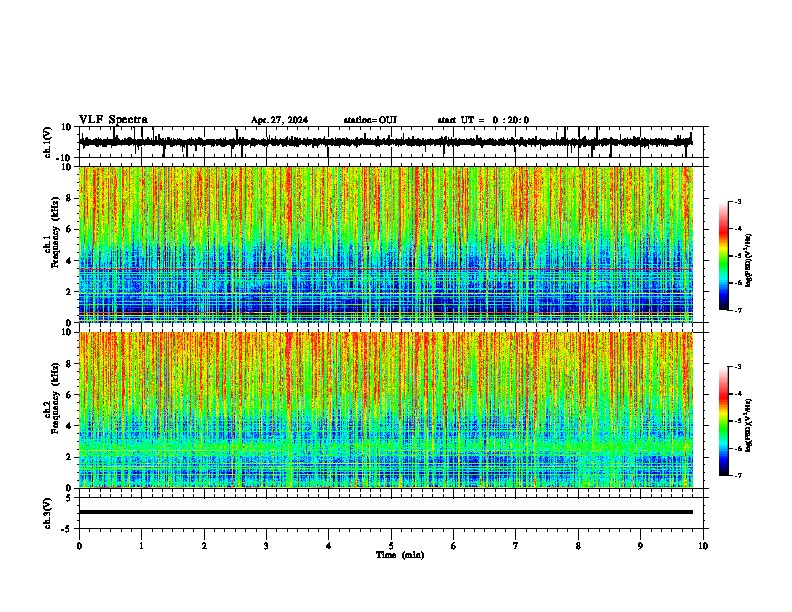Click the "5" tick on ch.3(V) axis
This screenshot has height=612, width=792.
(x=69, y=497)
